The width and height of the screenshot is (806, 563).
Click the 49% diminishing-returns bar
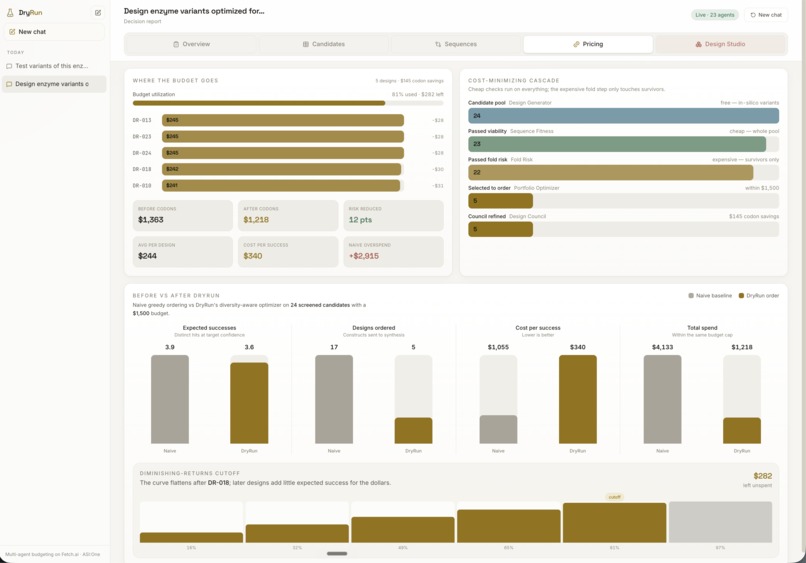click(403, 530)
